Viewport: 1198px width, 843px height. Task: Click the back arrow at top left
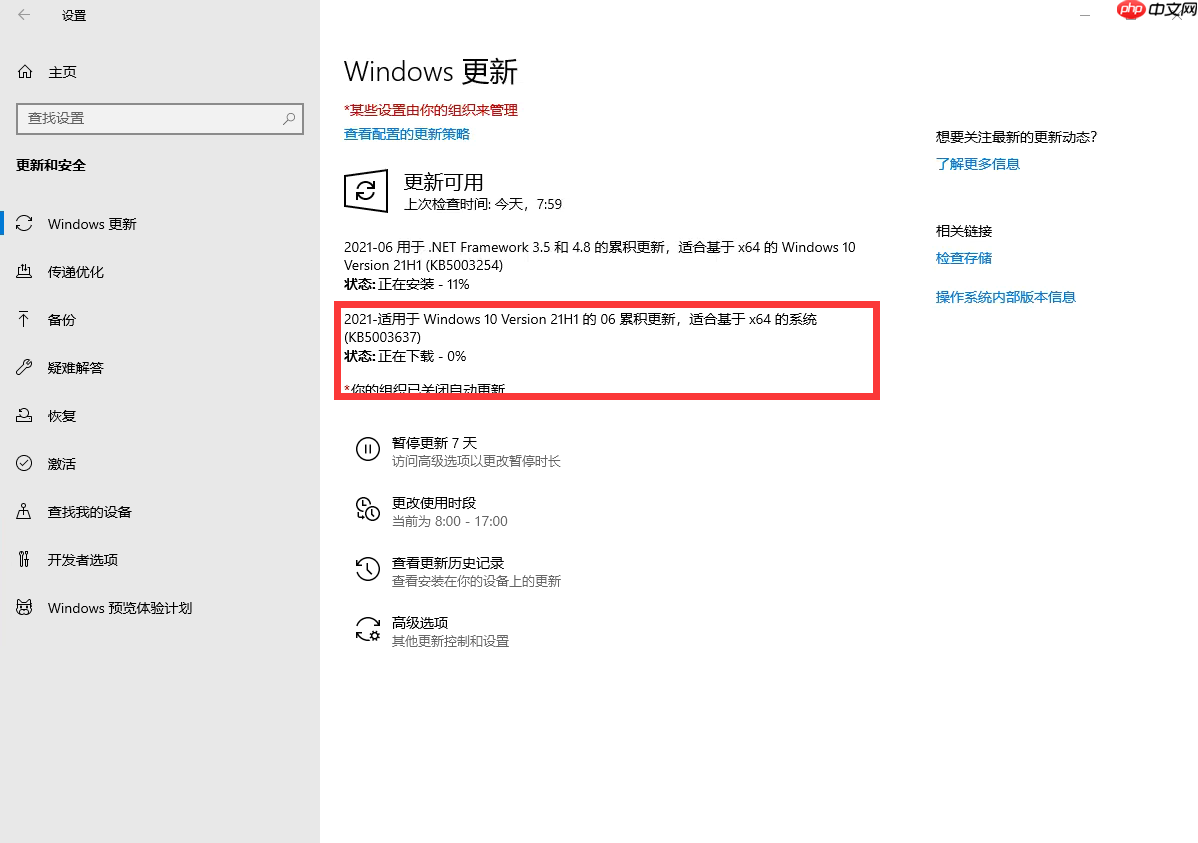pos(22,15)
